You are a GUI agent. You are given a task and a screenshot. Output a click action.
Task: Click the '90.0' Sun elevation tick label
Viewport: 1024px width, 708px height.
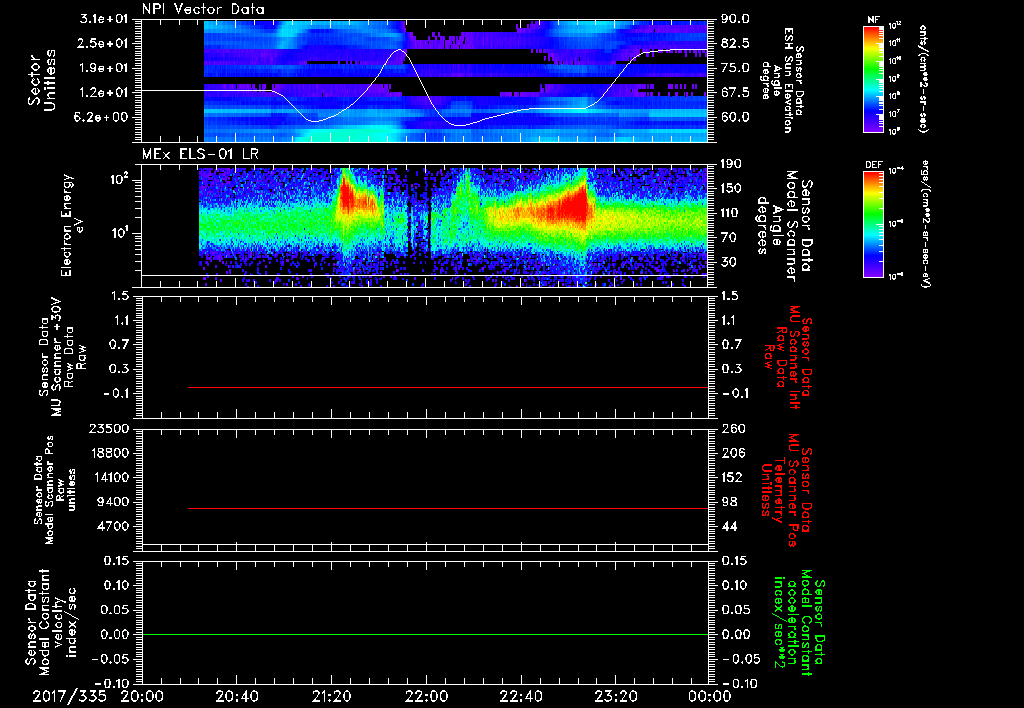coord(735,19)
